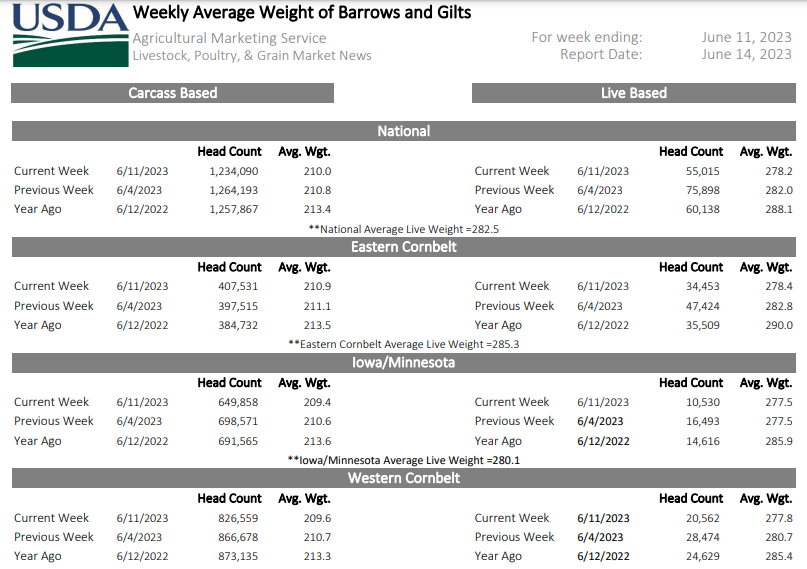Click the Carcass Based header bar
Screen dimensions: 807x569
click(172, 93)
